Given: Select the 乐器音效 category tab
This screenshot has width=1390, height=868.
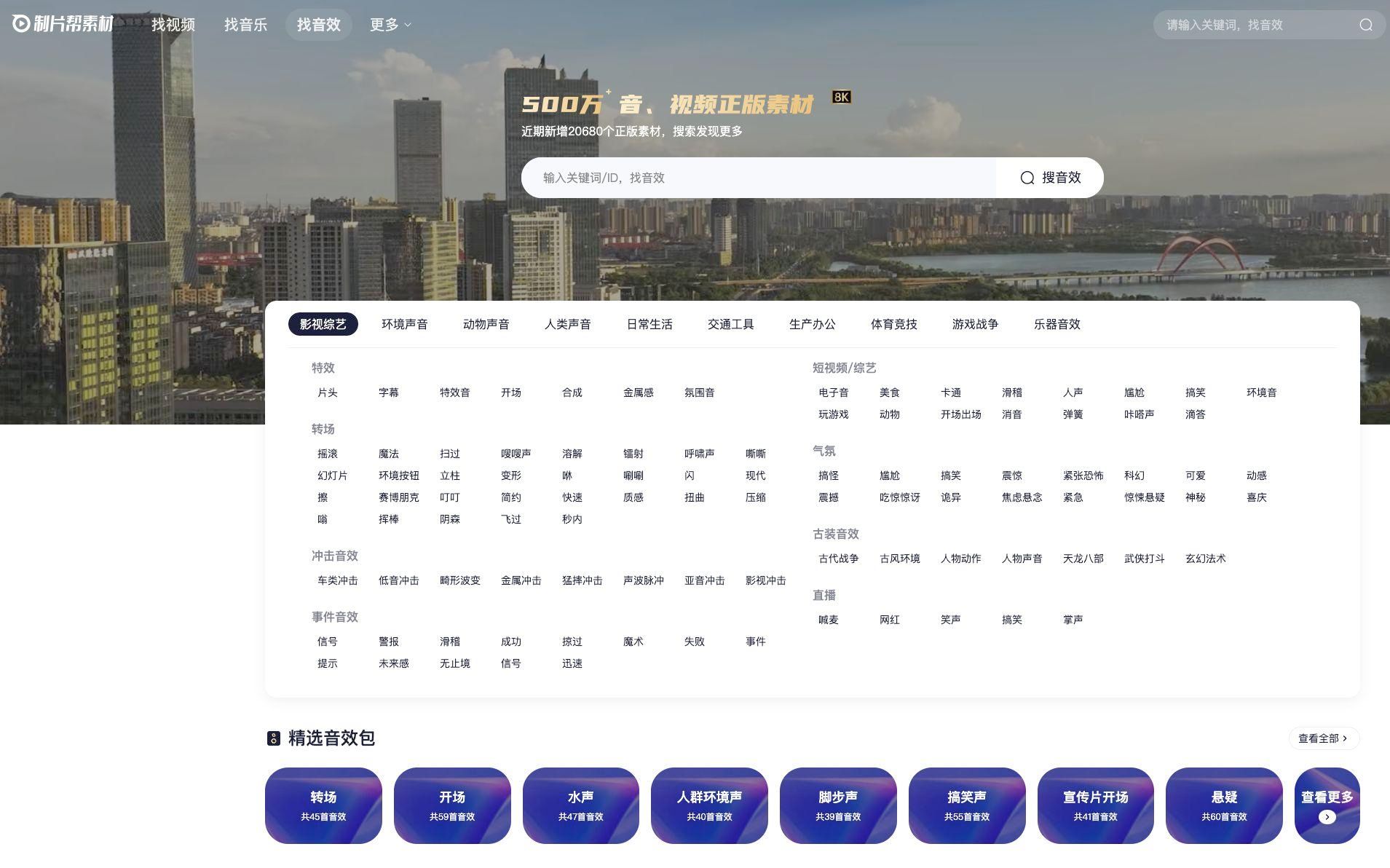Looking at the screenshot, I should tap(1057, 324).
